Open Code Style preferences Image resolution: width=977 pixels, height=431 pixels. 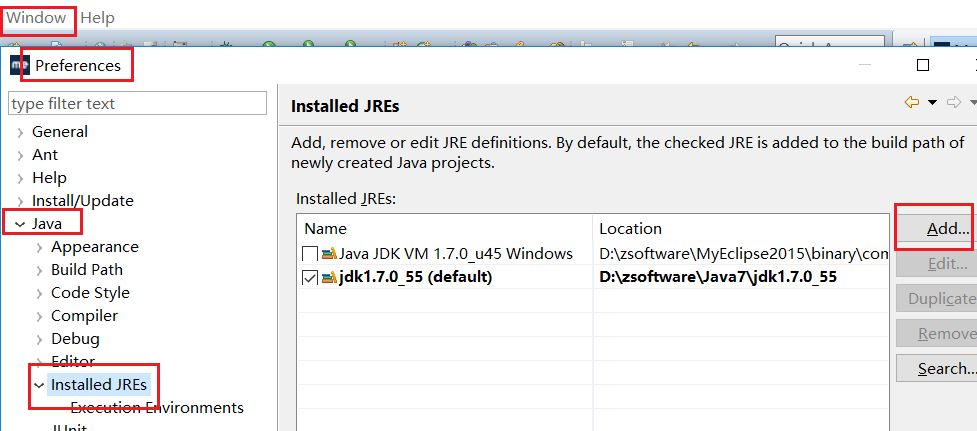click(90, 293)
